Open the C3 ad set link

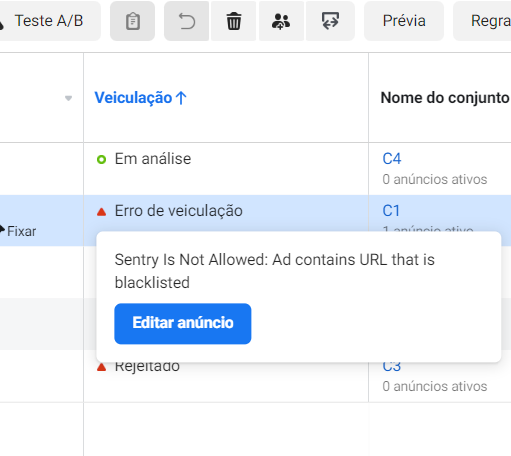click(x=392, y=367)
